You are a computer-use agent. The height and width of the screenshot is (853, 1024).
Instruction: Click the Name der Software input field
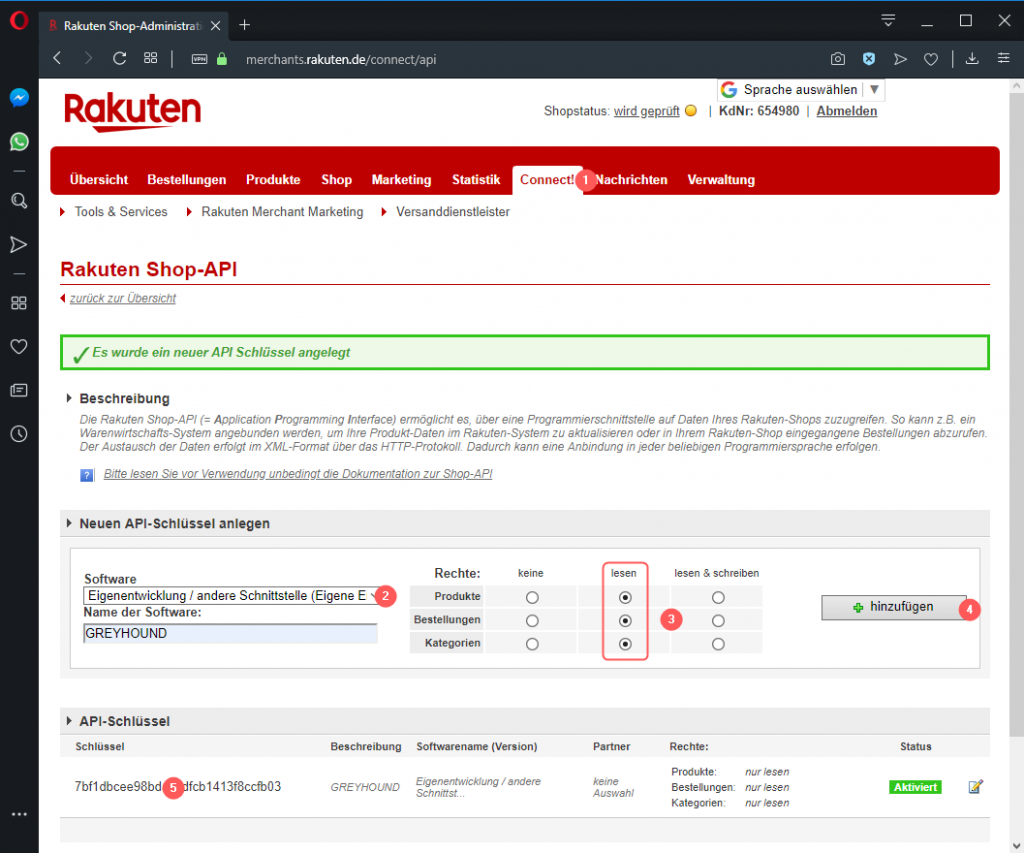pyautogui.click(x=231, y=634)
